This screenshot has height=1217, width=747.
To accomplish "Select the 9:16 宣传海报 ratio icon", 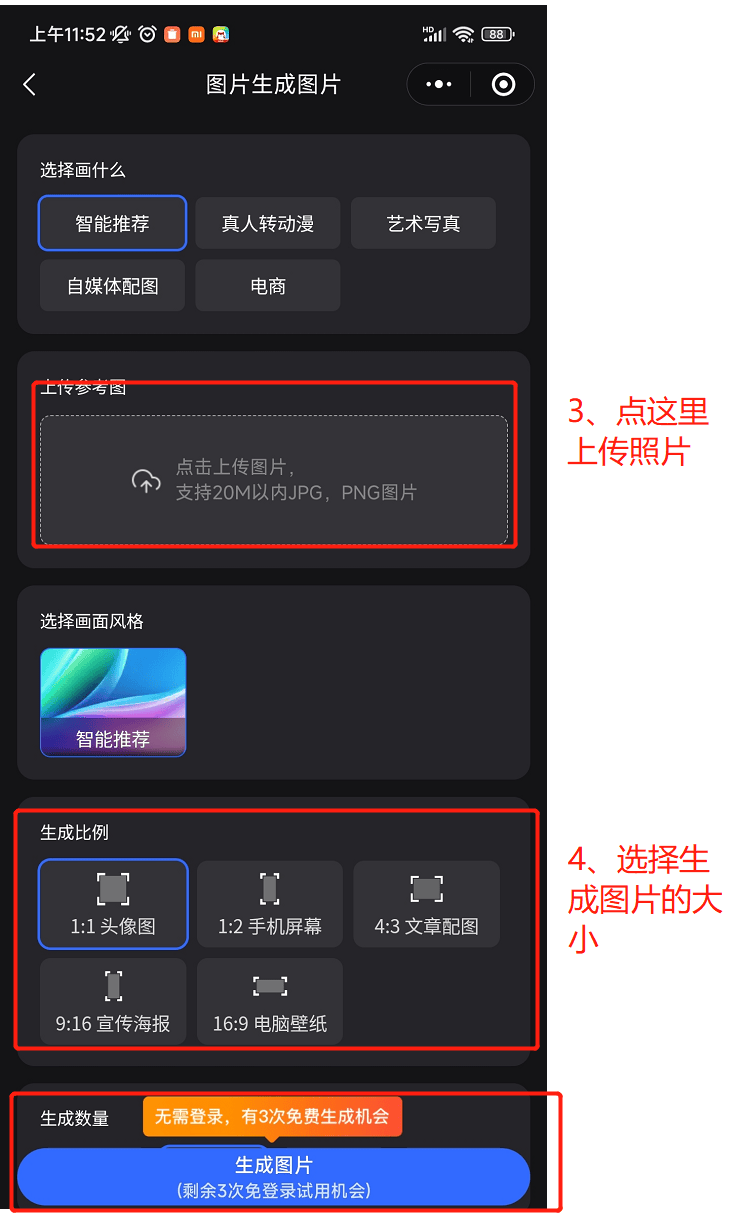I will 113,986.
